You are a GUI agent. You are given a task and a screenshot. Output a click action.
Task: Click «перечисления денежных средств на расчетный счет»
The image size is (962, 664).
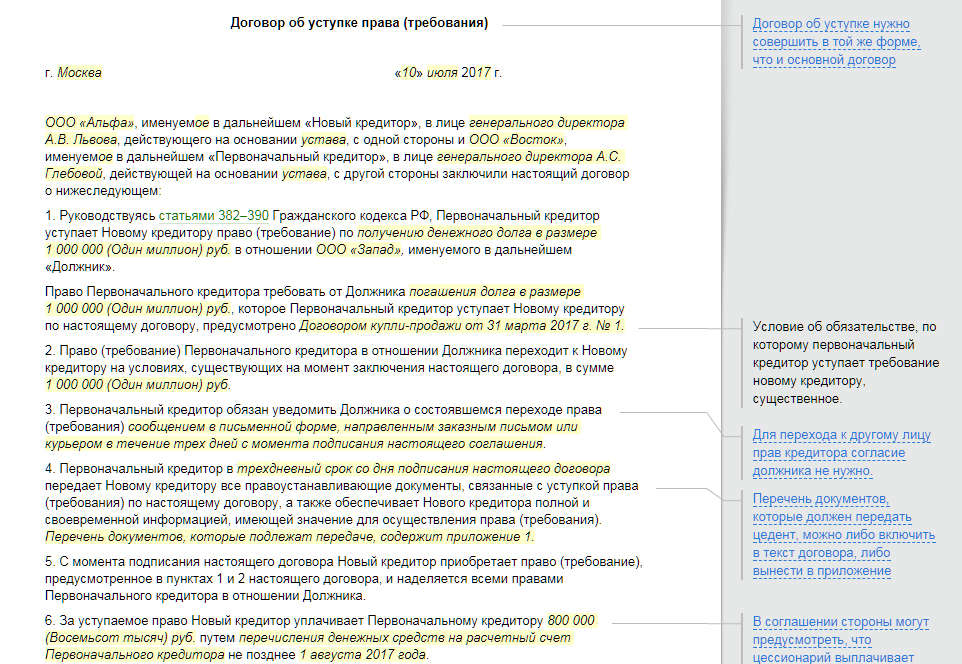coord(405,638)
